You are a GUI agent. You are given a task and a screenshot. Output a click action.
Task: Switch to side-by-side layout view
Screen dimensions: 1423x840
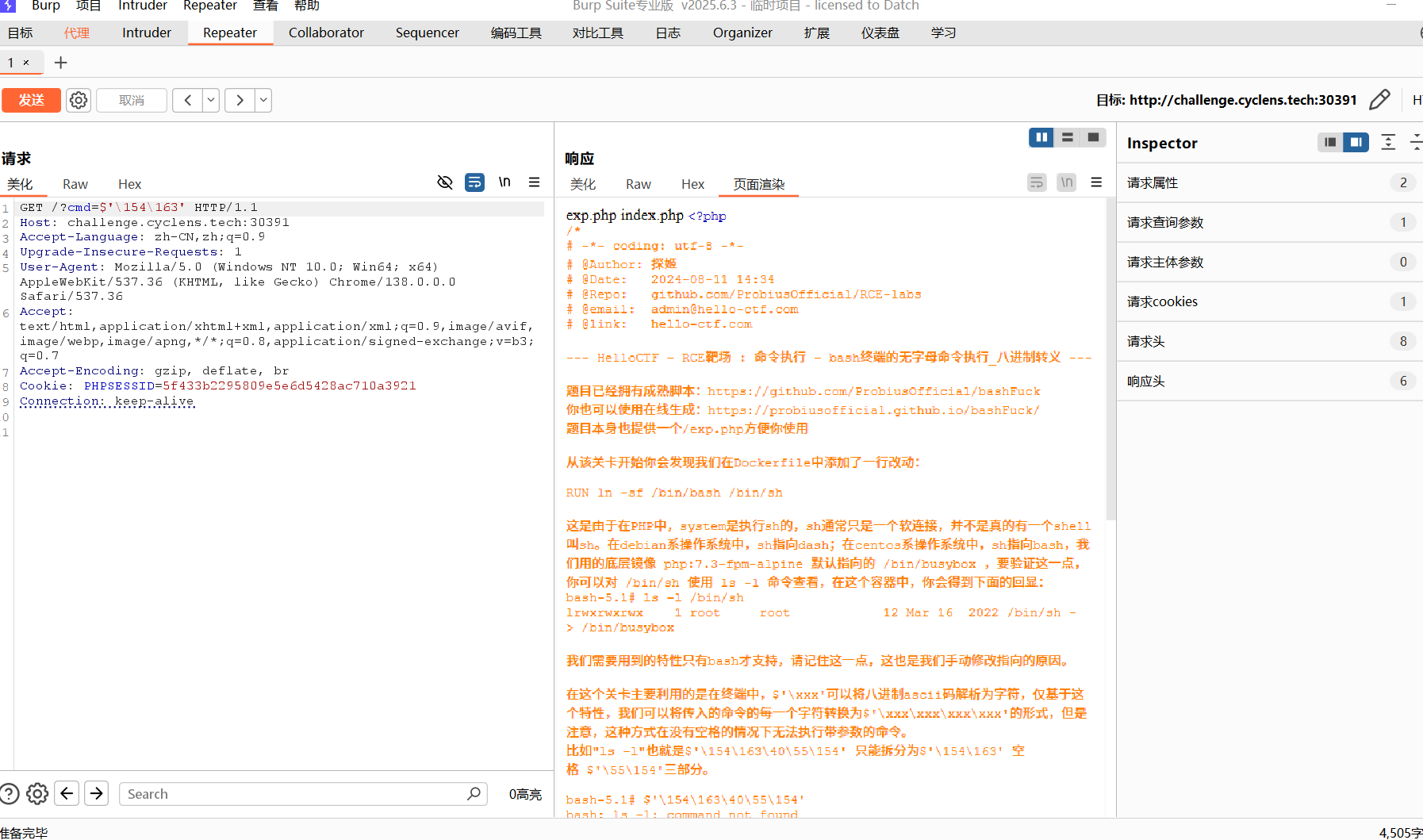(x=1041, y=137)
